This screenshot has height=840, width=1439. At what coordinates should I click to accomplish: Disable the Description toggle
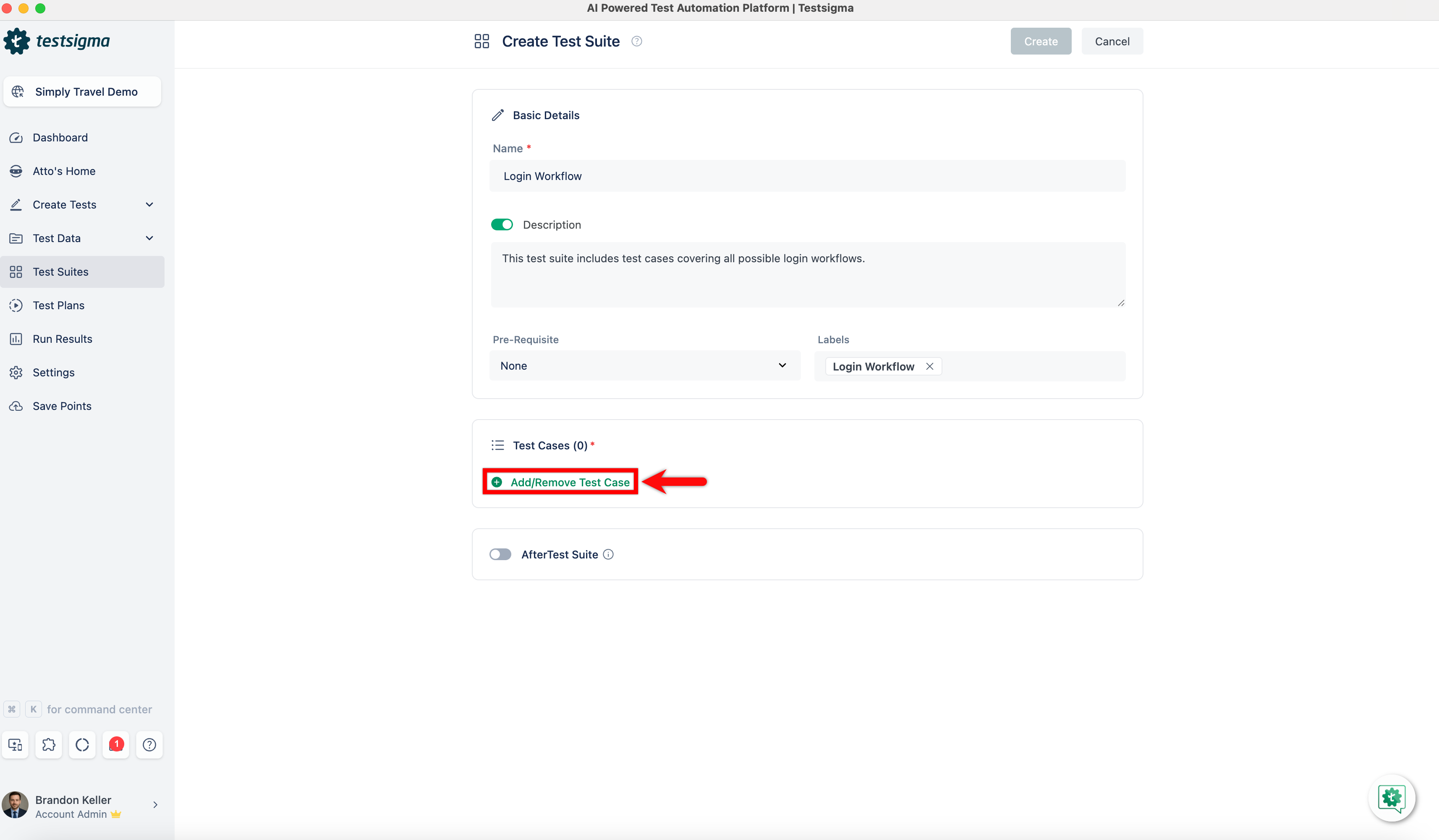(502, 224)
